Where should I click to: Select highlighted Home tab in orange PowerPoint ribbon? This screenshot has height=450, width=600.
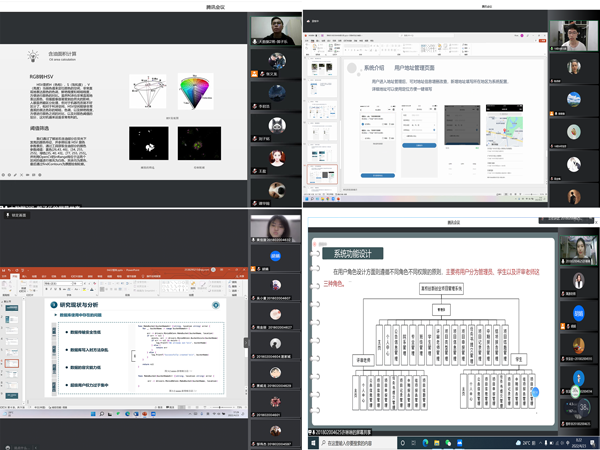point(15,276)
